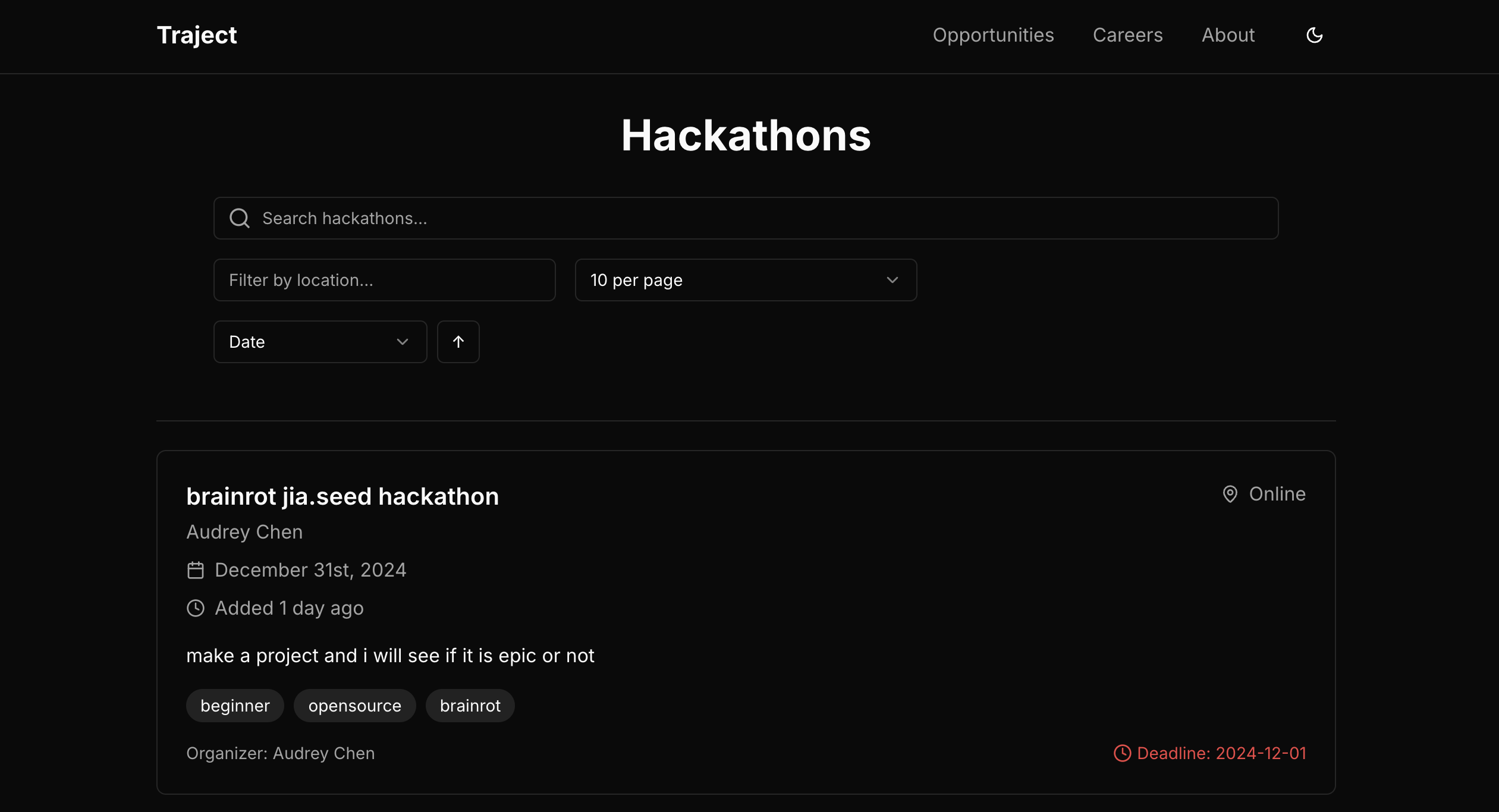The width and height of the screenshot is (1499, 812).
Task: Click the Filter by location input
Action: point(384,280)
